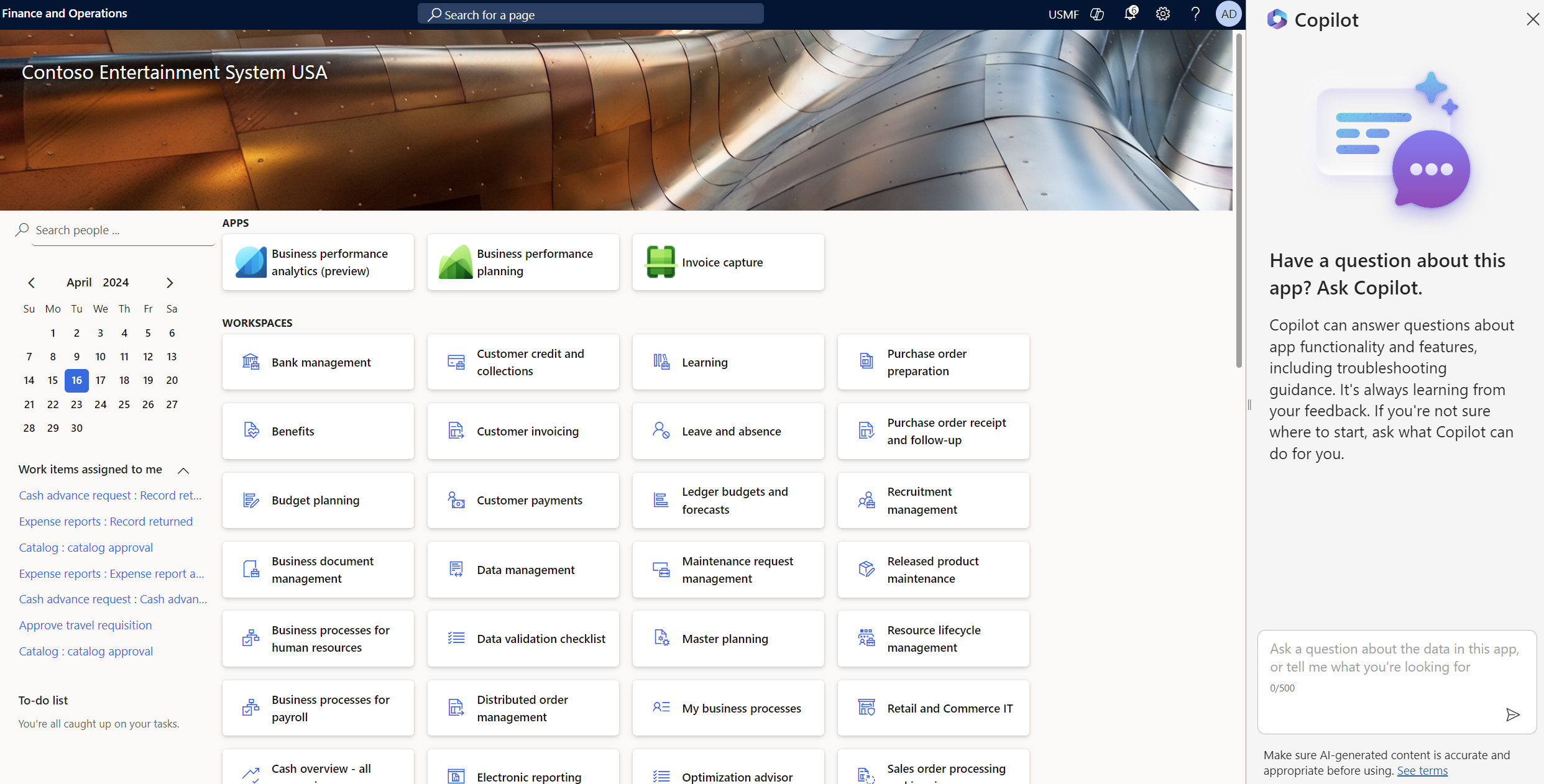
Task: Open Learning workspace tile
Action: pyautogui.click(x=728, y=362)
